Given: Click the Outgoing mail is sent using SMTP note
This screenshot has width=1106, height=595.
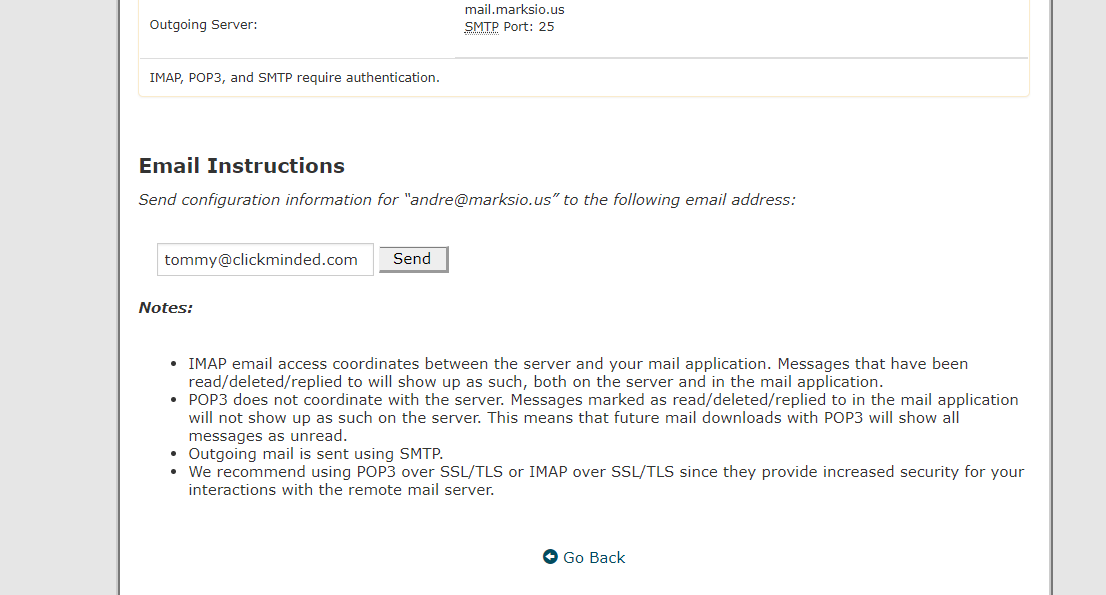Looking at the screenshot, I should [x=315, y=453].
